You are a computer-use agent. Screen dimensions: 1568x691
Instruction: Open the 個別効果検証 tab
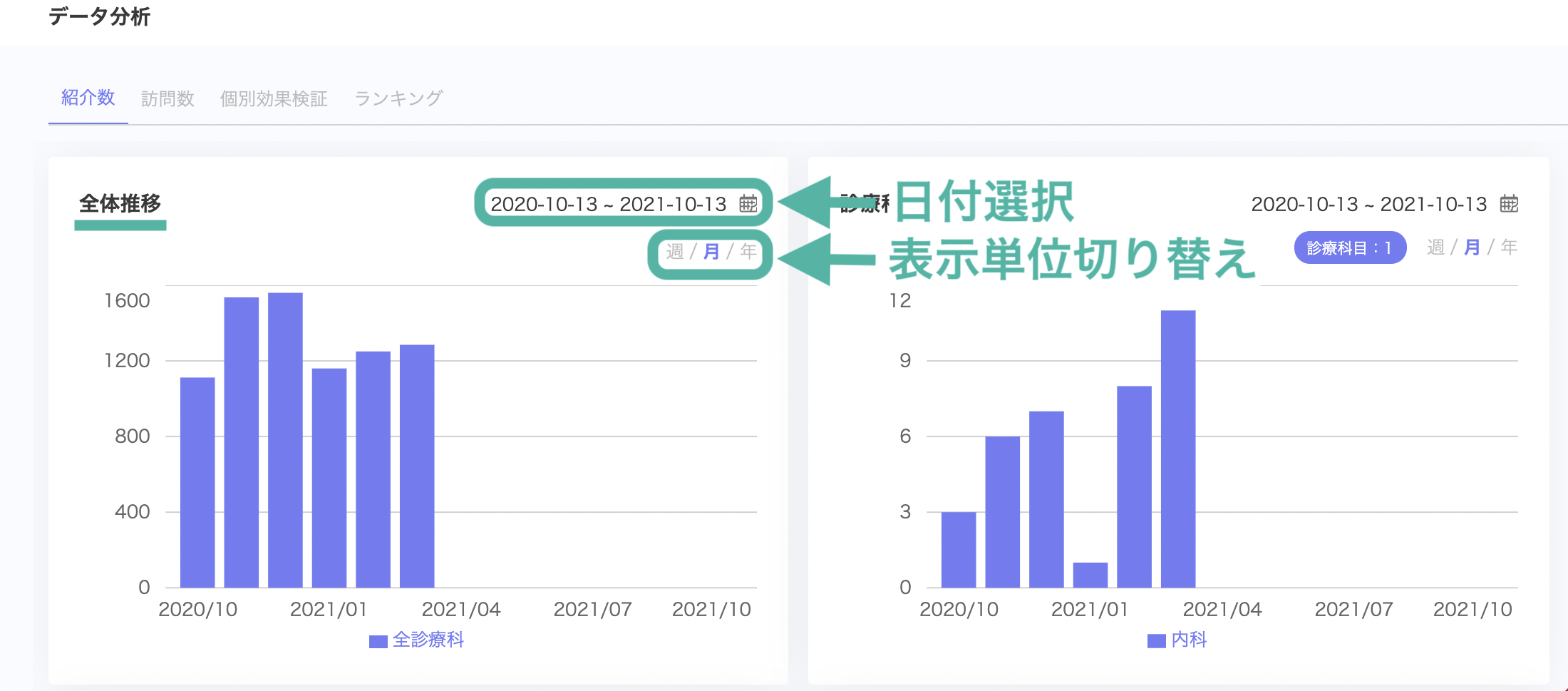pos(274,98)
